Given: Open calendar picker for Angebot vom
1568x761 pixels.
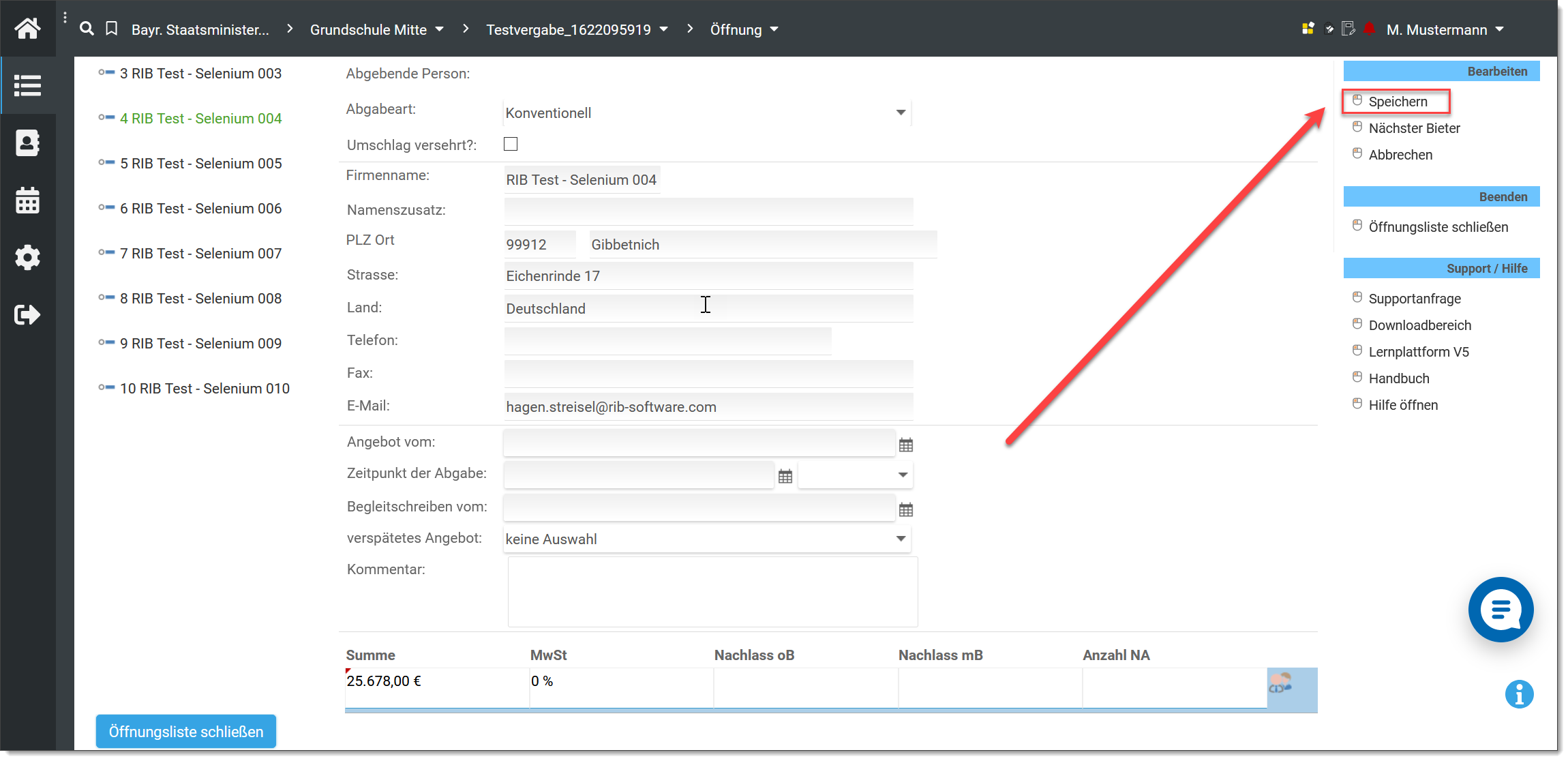Looking at the screenshot, I should 905,445.
